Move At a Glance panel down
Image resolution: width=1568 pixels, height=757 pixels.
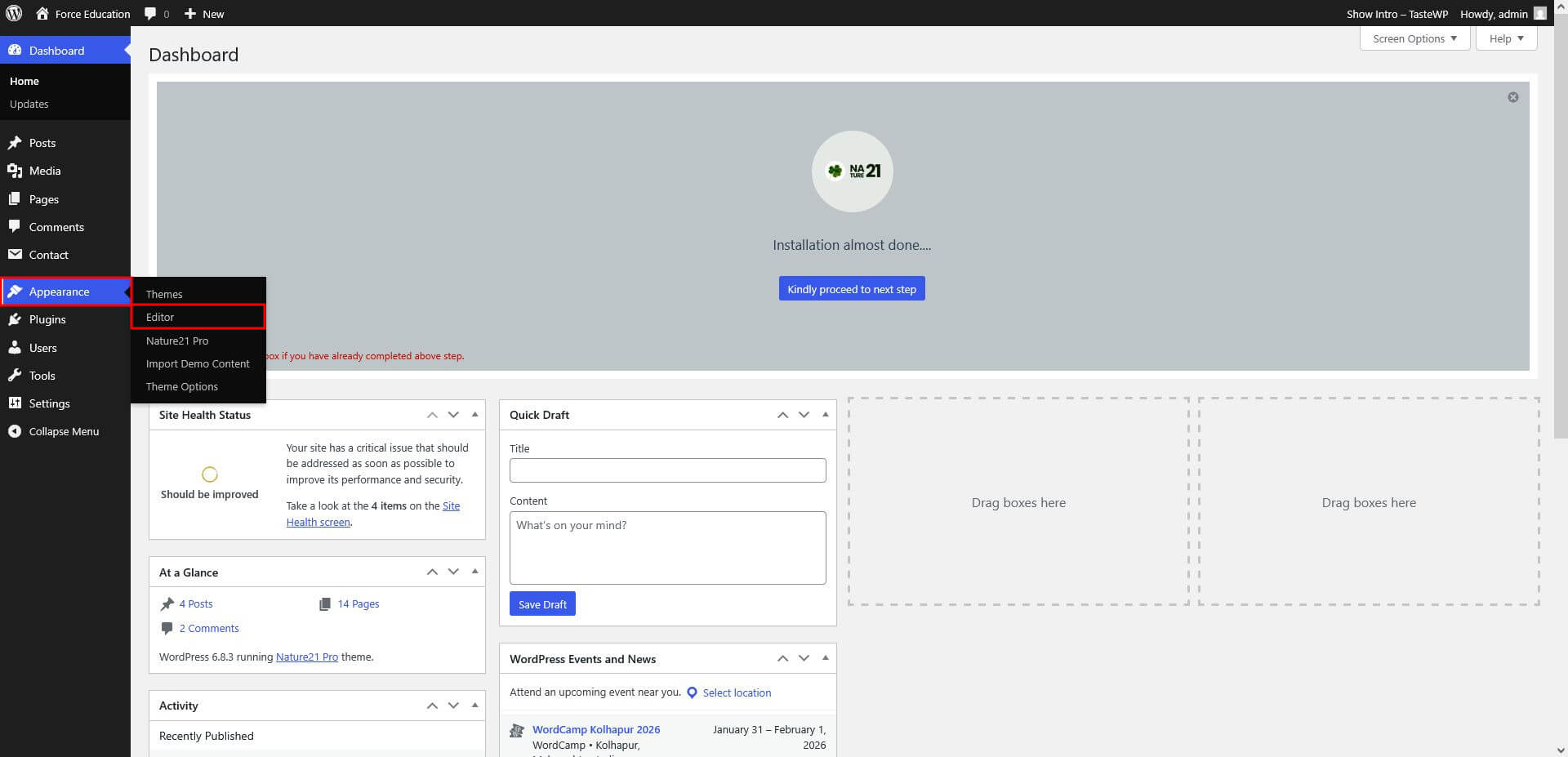[453, 572]
